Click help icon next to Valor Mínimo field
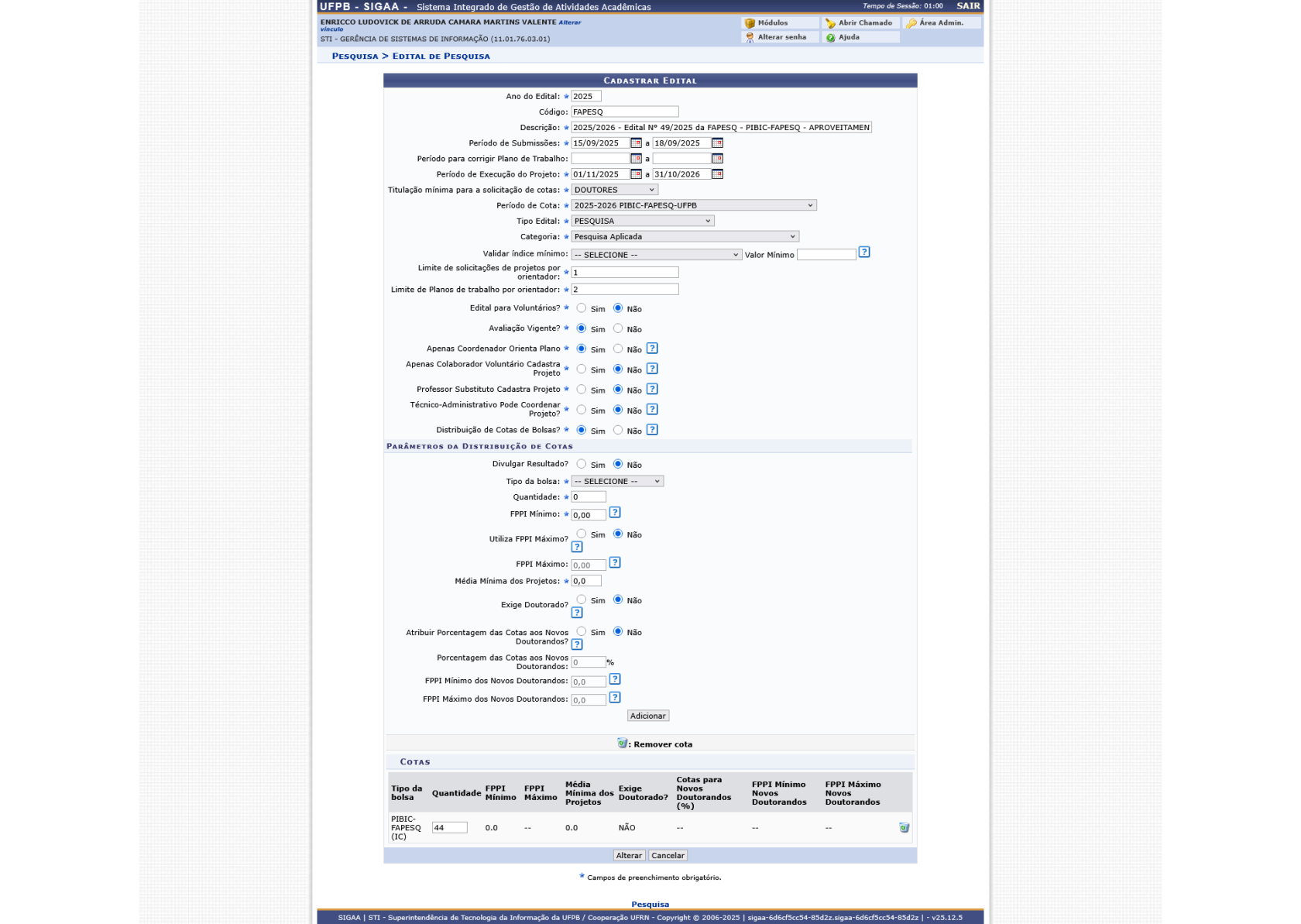 (x=865, y=252)
